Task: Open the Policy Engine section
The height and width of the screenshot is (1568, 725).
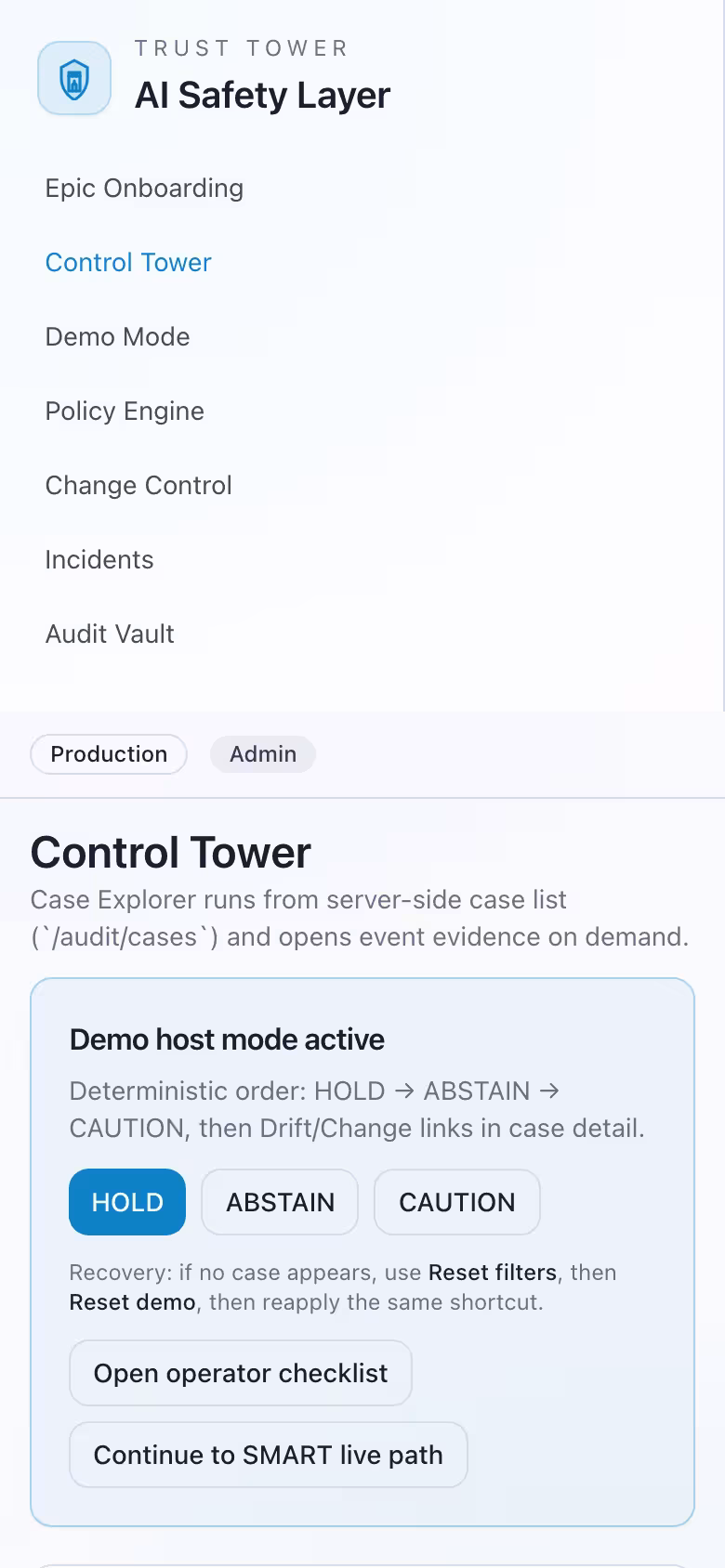Action: coord(124,411)
